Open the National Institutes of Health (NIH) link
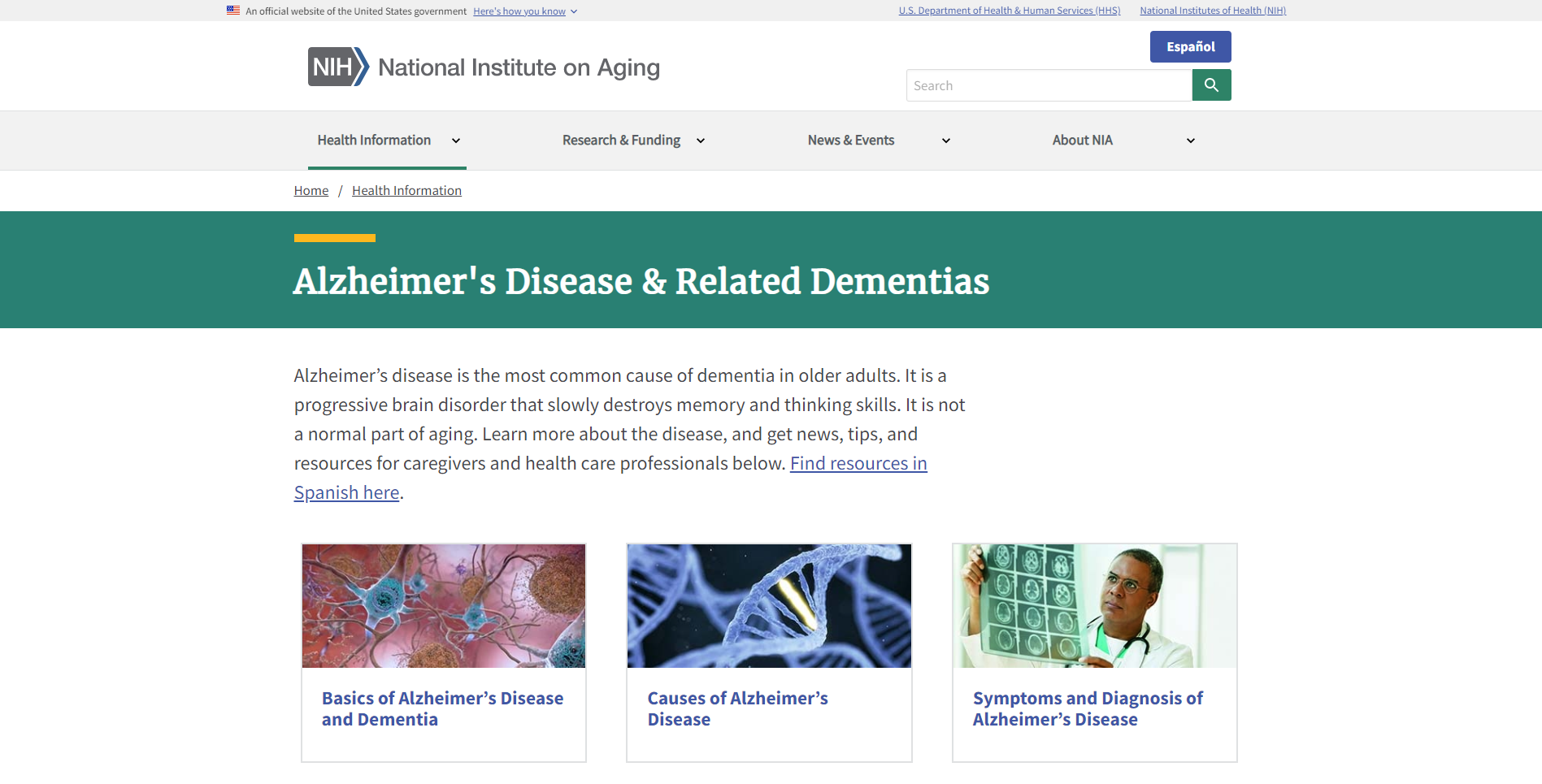 click(1213, 11)
